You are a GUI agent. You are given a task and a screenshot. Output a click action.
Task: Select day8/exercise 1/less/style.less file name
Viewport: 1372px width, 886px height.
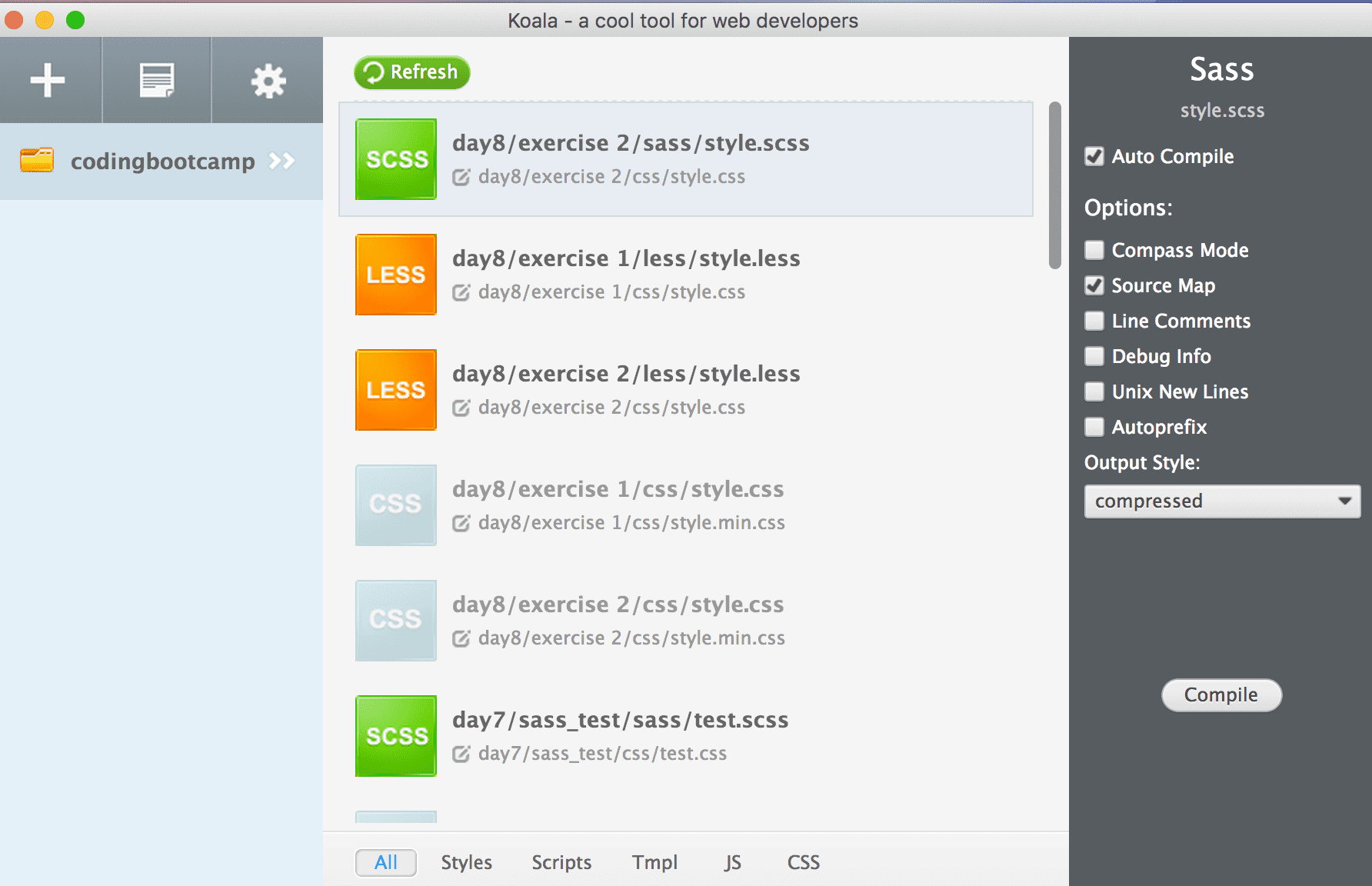tap(626, 258)
